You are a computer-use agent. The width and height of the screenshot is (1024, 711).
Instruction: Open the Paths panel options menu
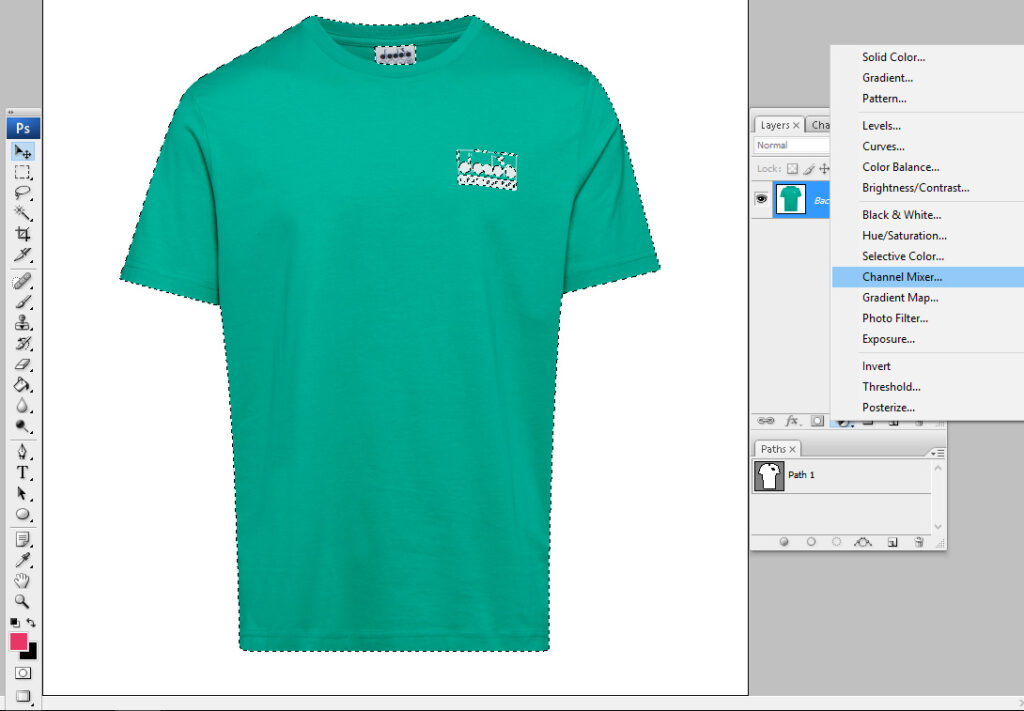click(x=938, y=452)
